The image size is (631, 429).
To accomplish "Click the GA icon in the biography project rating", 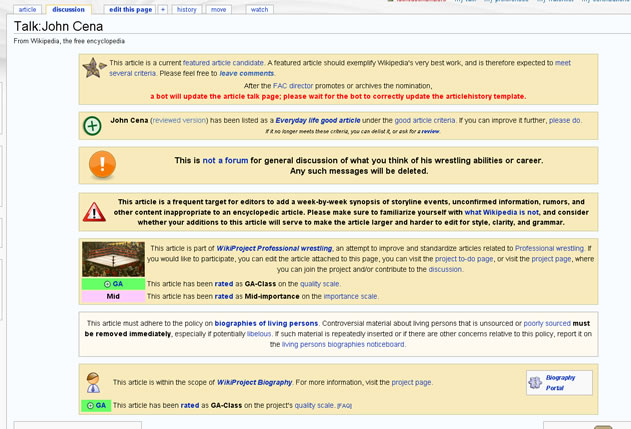I will [x=90, y=406].
